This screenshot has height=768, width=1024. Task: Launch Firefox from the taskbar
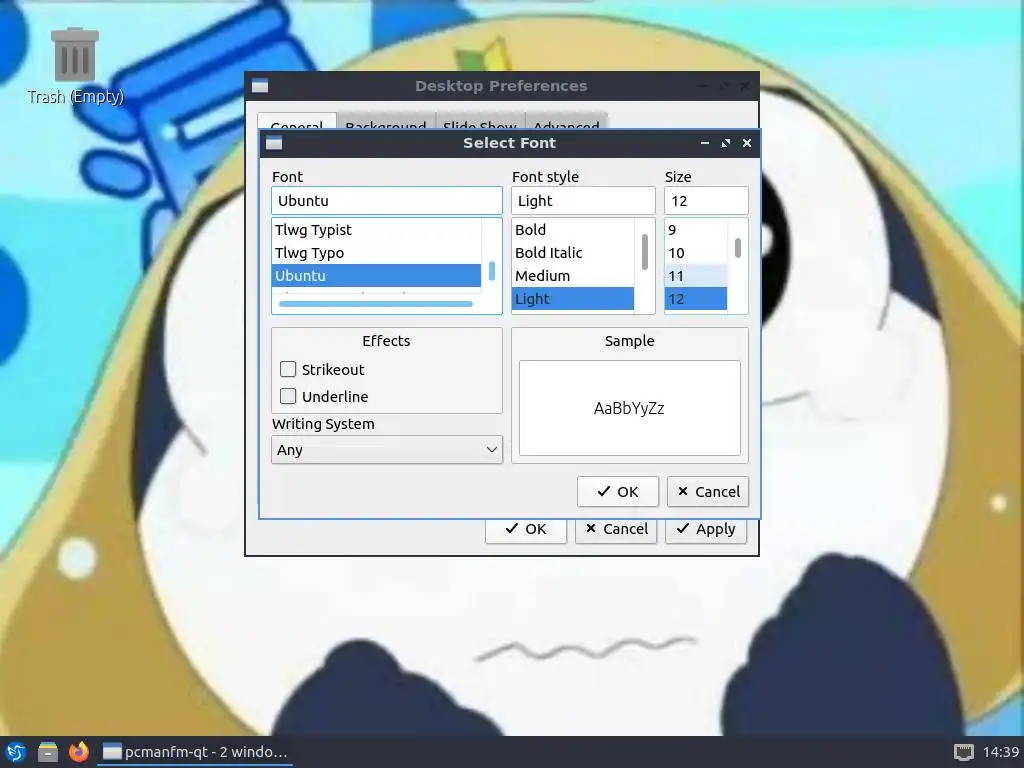pos(78,752)
